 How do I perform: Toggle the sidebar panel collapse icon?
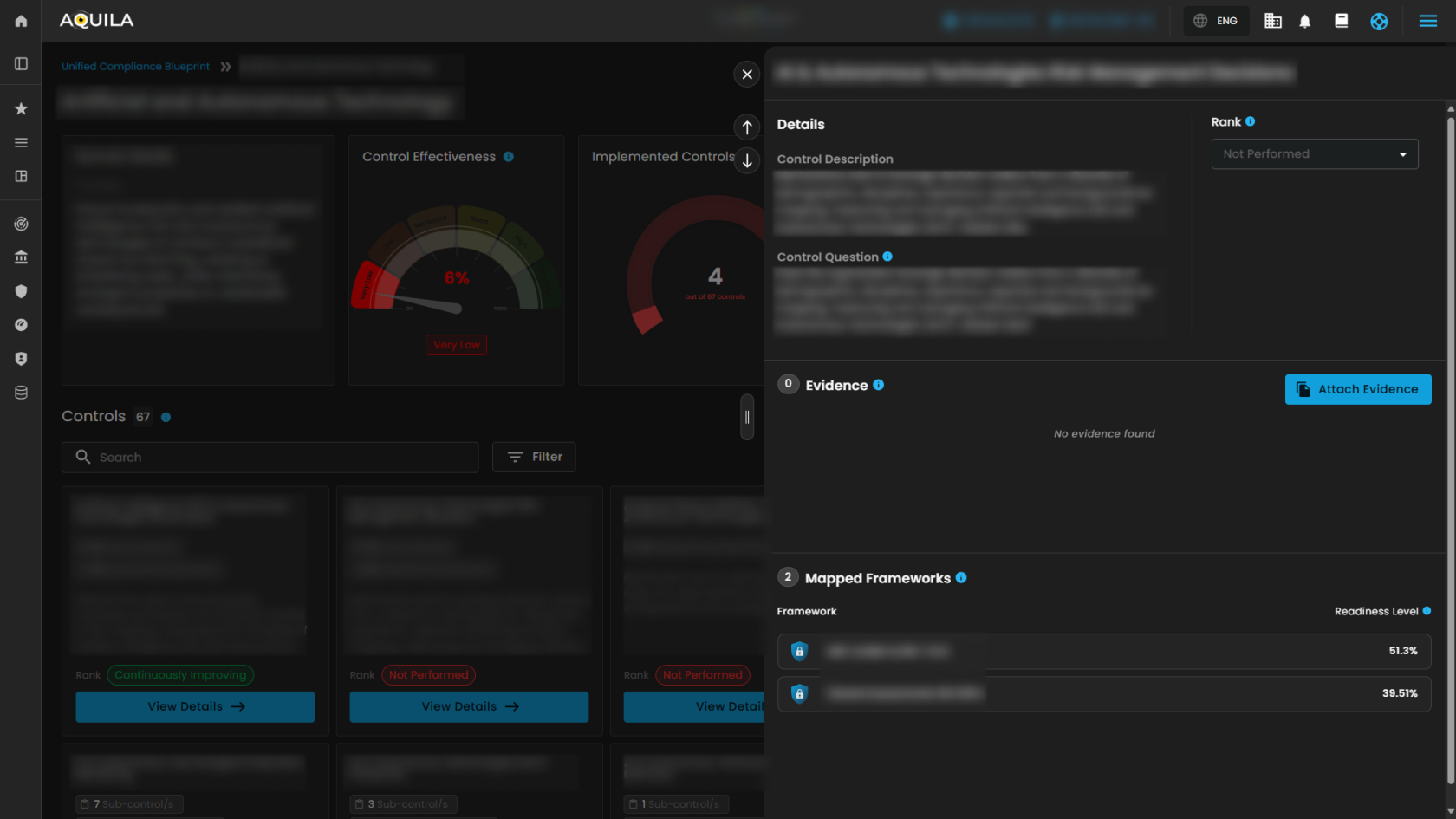point(21,64)
